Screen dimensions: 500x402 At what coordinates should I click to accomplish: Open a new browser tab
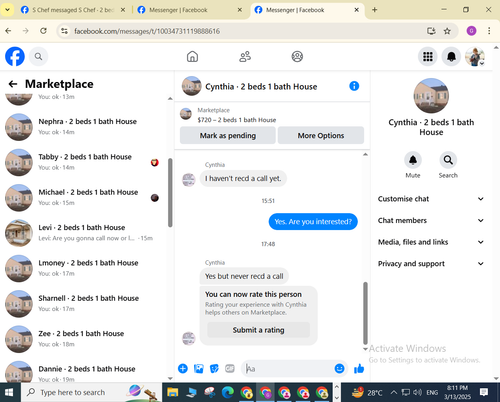pos(374,10)
